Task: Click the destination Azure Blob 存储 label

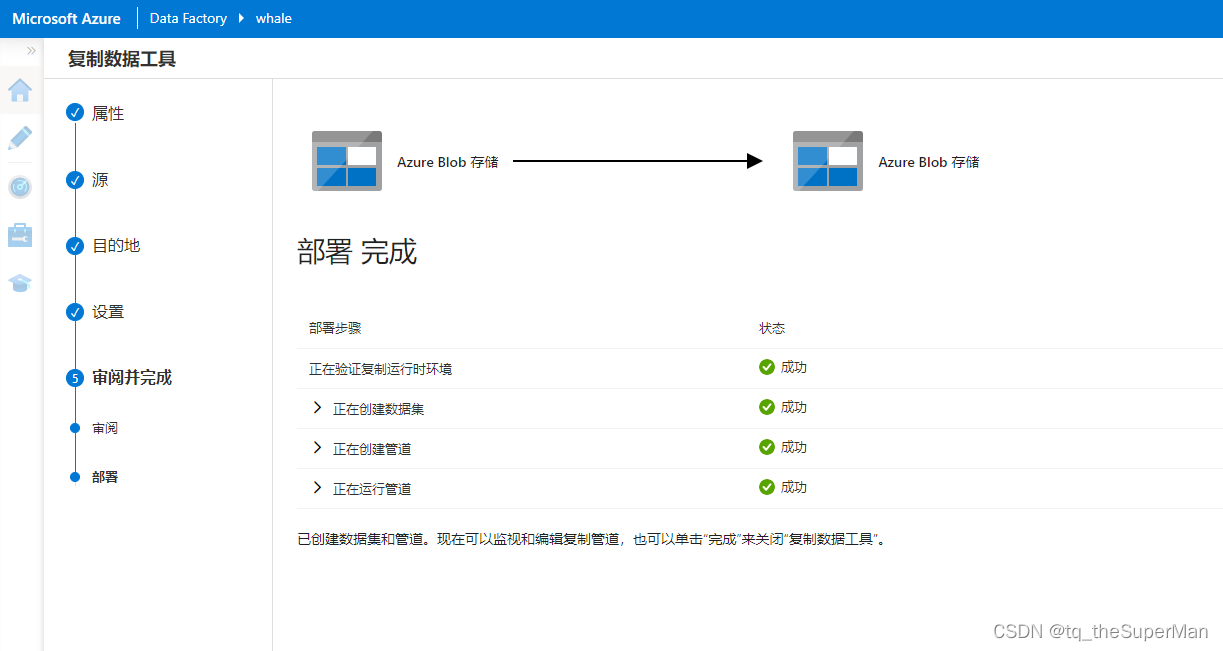Action: (x=929, y=162)
